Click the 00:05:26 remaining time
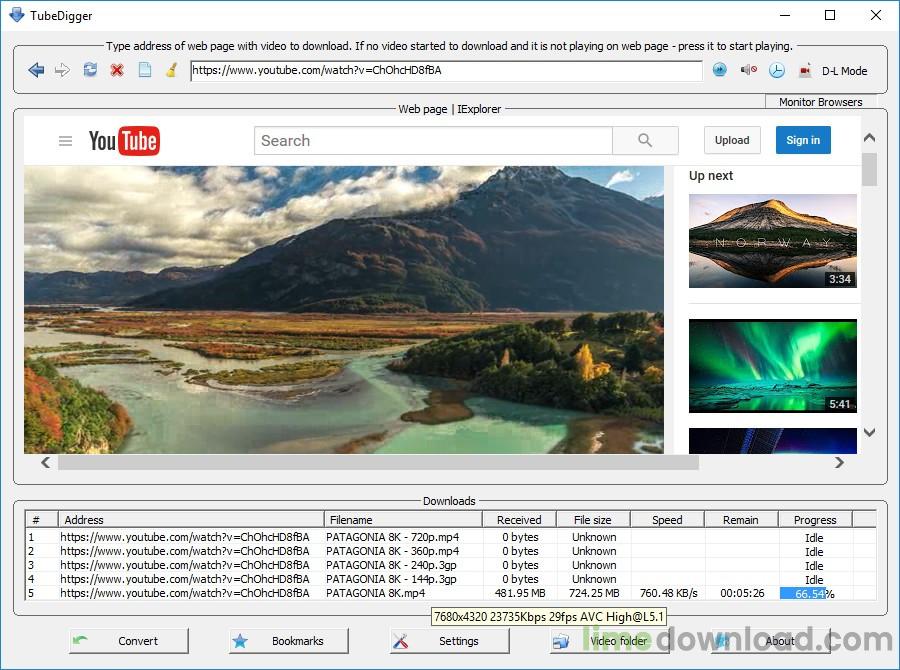This screenshot has width=900, height=670. (742, 593)
